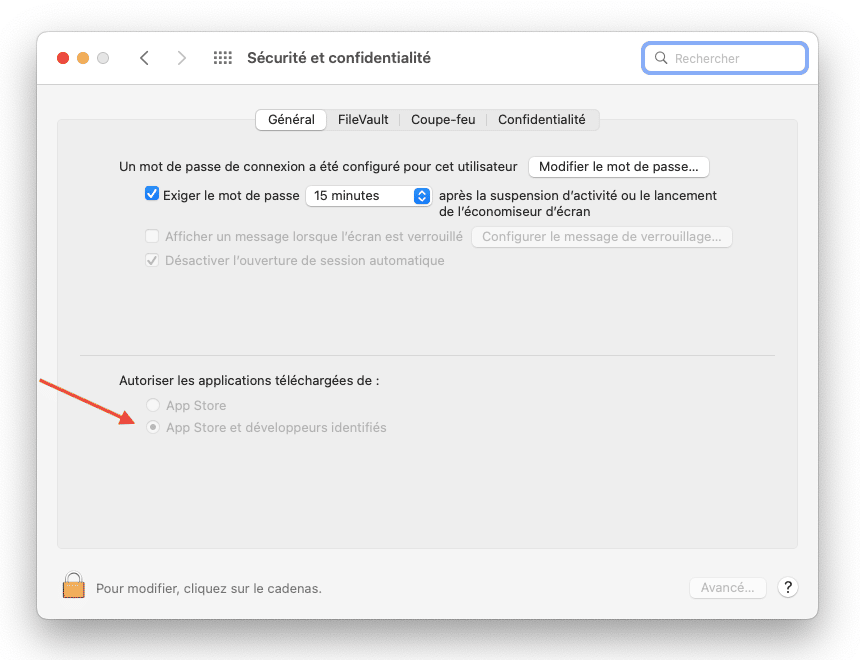Image resolution: width=860 pixels, height=660 pixels.
Task: Open the '15 minutes' delay dropdown
Action: [x=369, y=196]
